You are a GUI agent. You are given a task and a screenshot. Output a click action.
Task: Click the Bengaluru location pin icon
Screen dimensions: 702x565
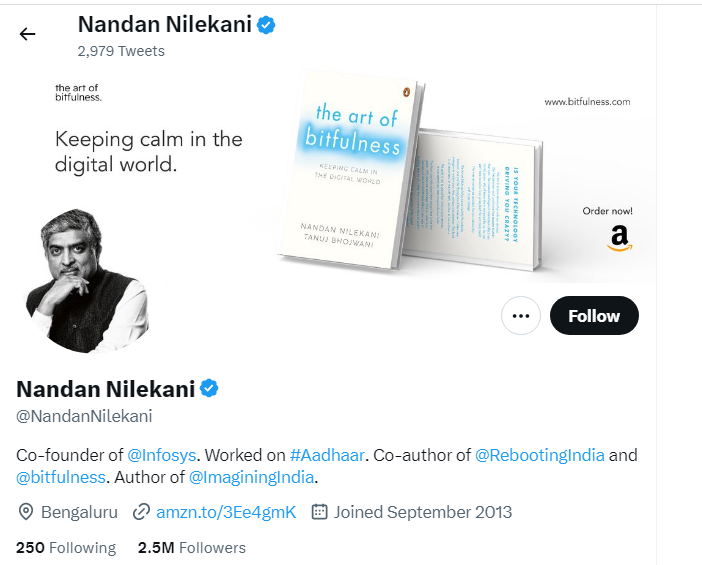(x=26, y=512)
